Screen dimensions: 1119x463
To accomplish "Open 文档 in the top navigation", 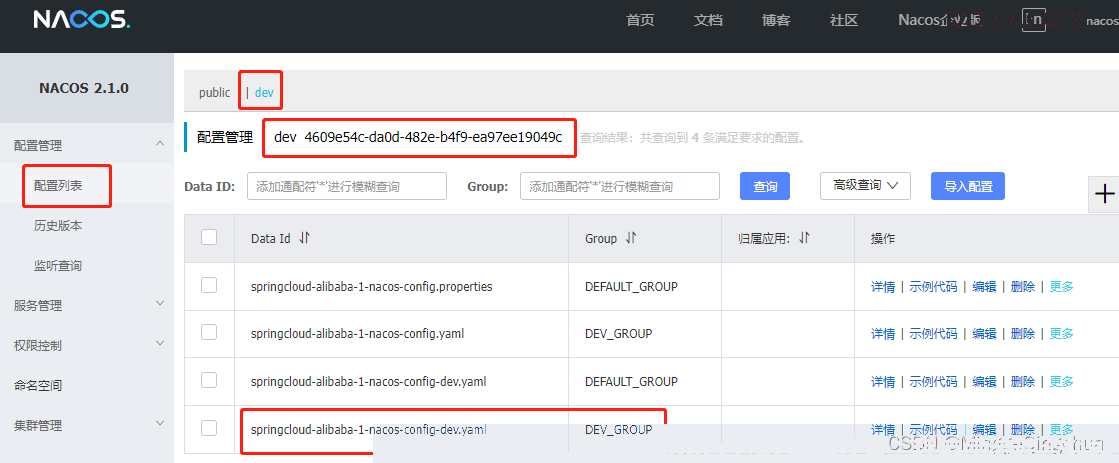I will (x=708, y=20).
